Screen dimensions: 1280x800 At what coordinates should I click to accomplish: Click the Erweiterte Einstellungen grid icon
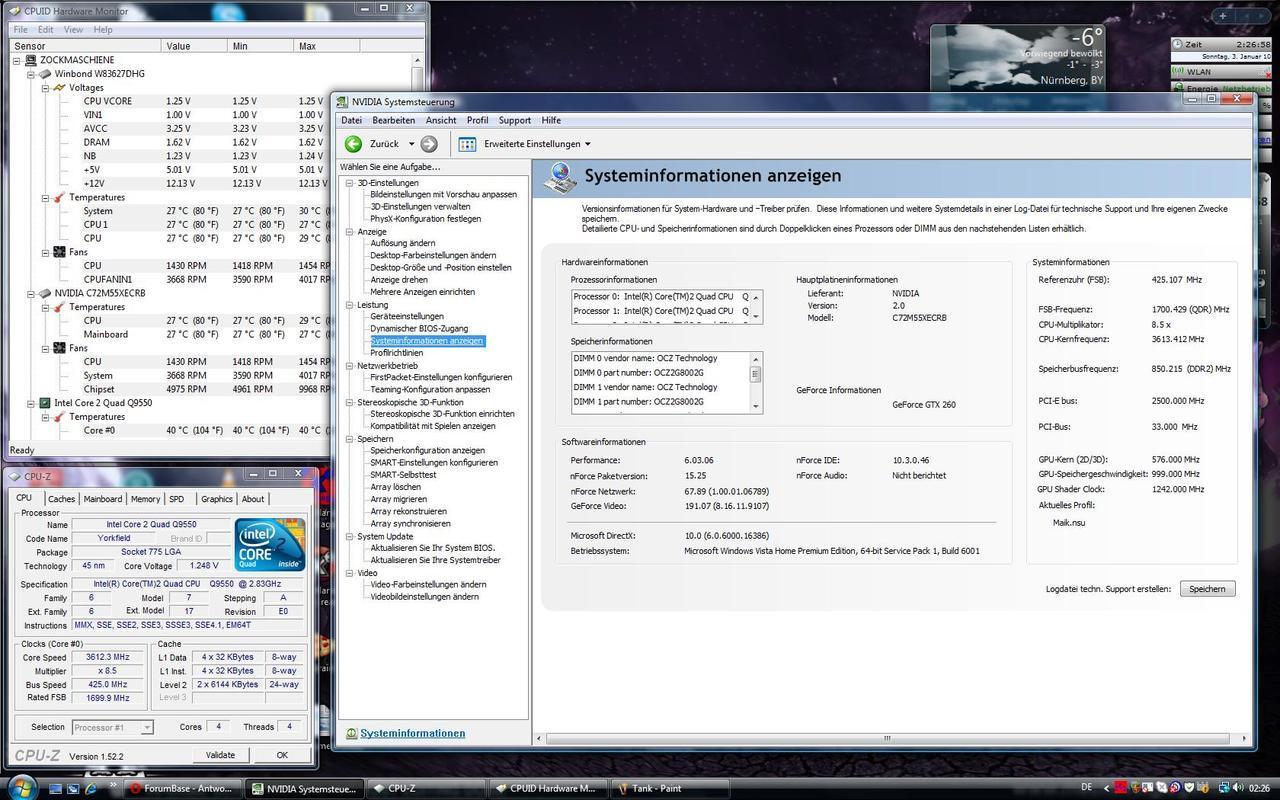[x=467, y=144]
